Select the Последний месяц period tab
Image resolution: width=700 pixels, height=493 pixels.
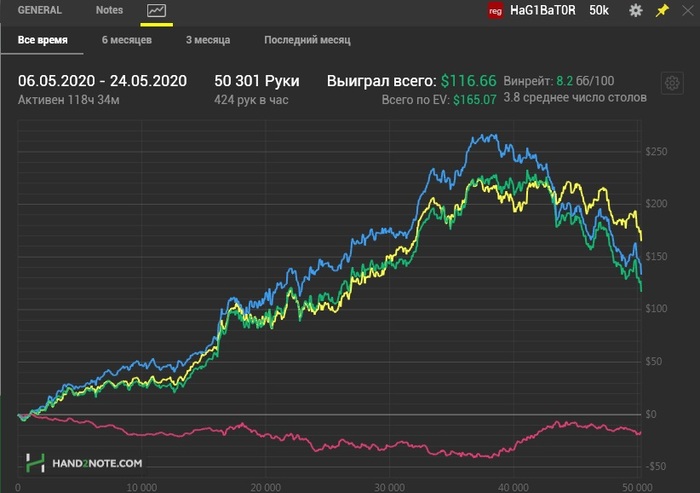point(307,40)
